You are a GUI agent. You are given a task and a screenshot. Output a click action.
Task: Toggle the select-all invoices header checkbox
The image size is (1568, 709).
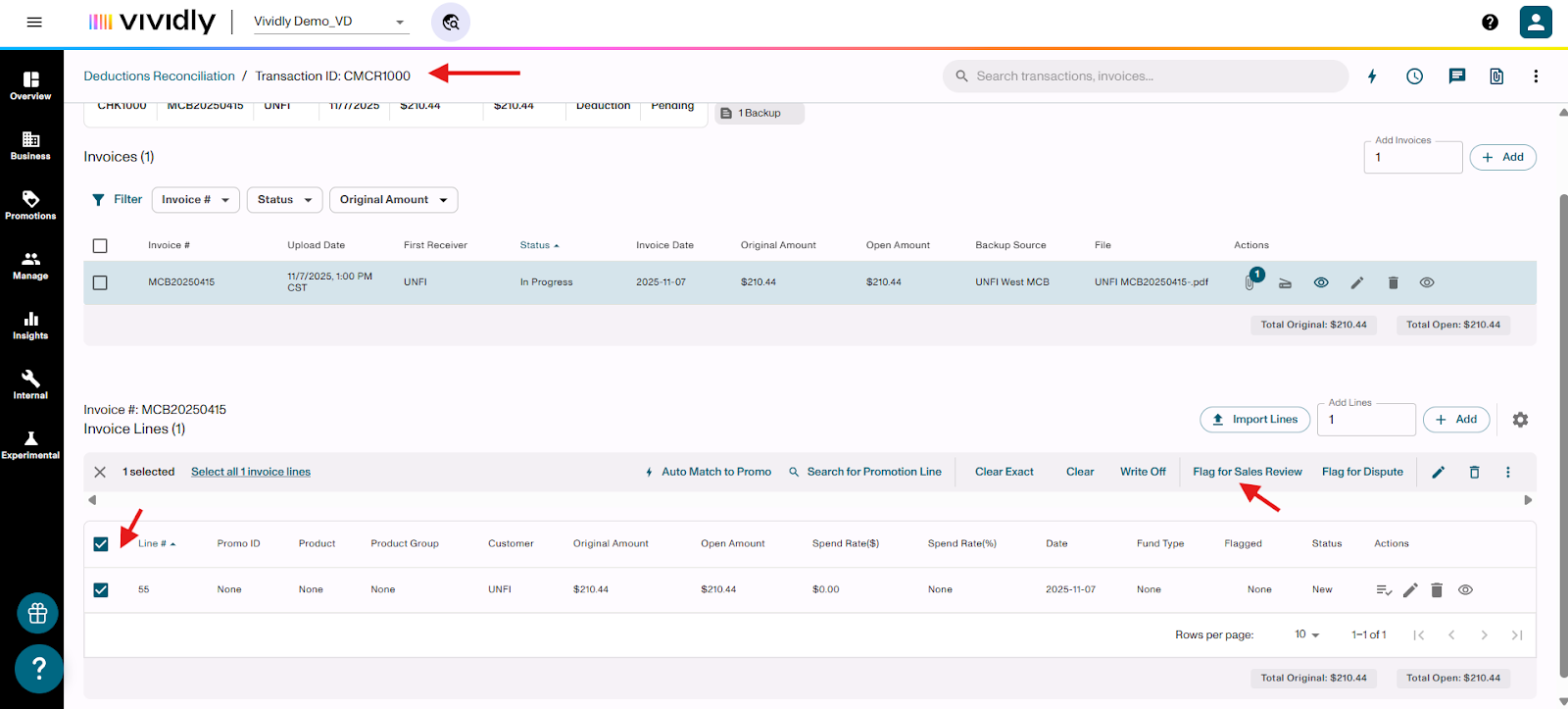100,246
